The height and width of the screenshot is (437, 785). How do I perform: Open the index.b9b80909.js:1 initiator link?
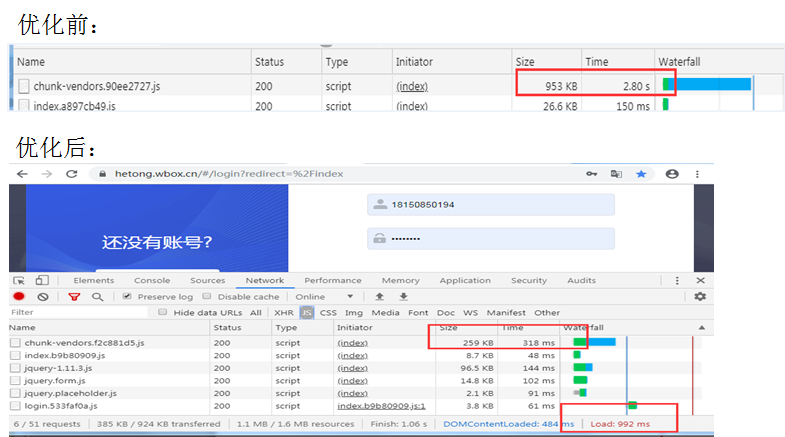(381, 406)
